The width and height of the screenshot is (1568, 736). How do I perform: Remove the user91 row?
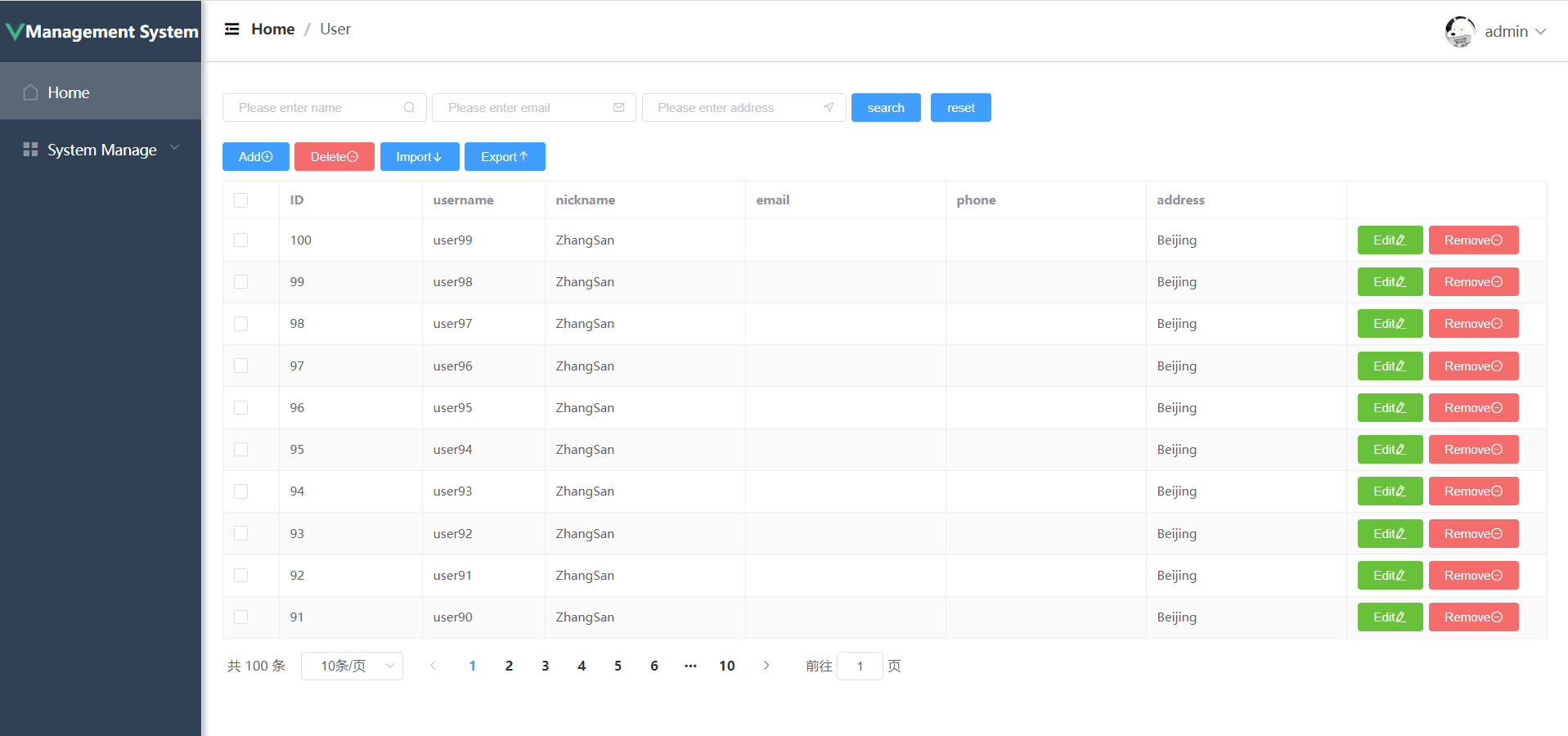[1473, 576]
